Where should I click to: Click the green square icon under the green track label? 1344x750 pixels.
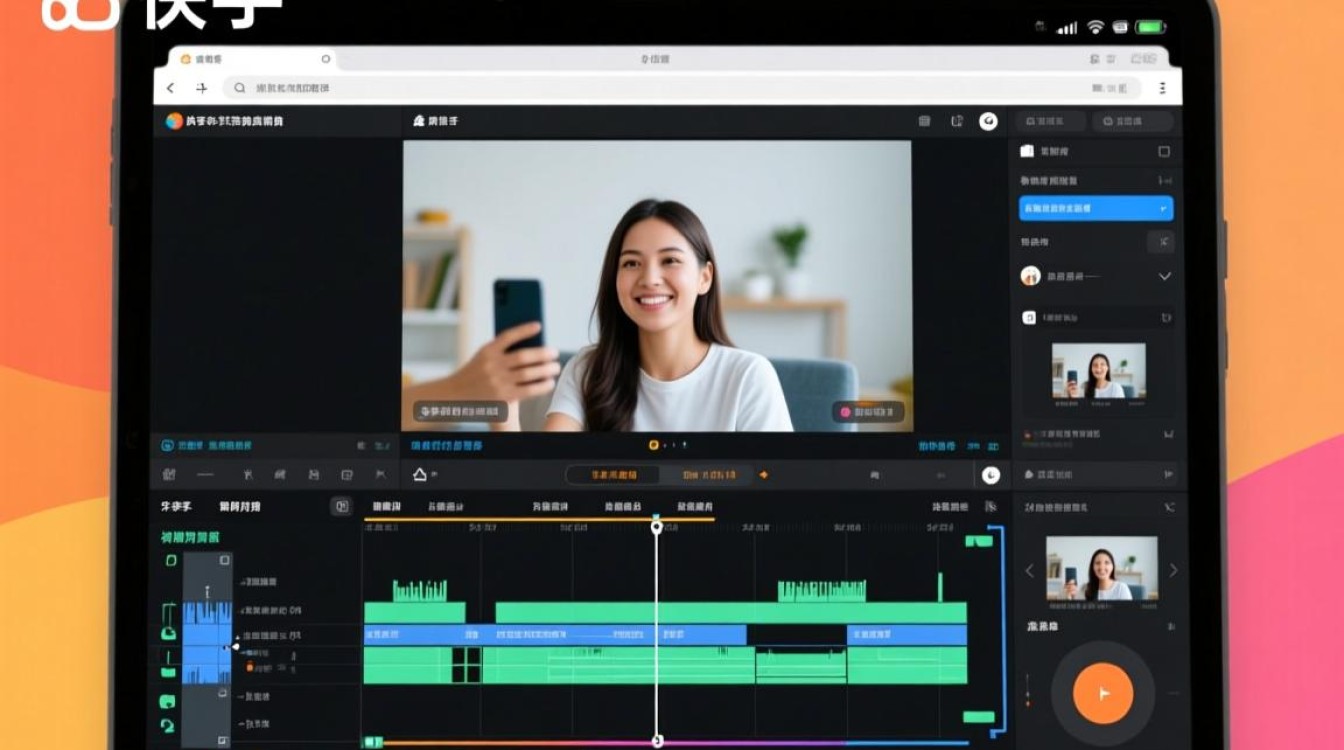(x=171, y=561)
